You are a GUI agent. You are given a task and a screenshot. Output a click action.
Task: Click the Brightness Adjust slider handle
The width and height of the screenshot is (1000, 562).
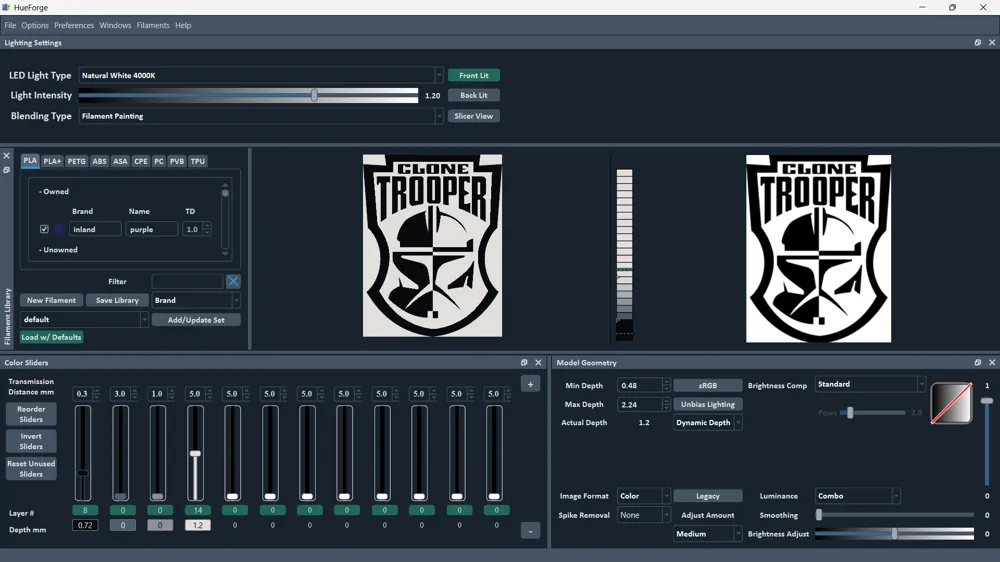pyautogui.click(x=895, y=534)
